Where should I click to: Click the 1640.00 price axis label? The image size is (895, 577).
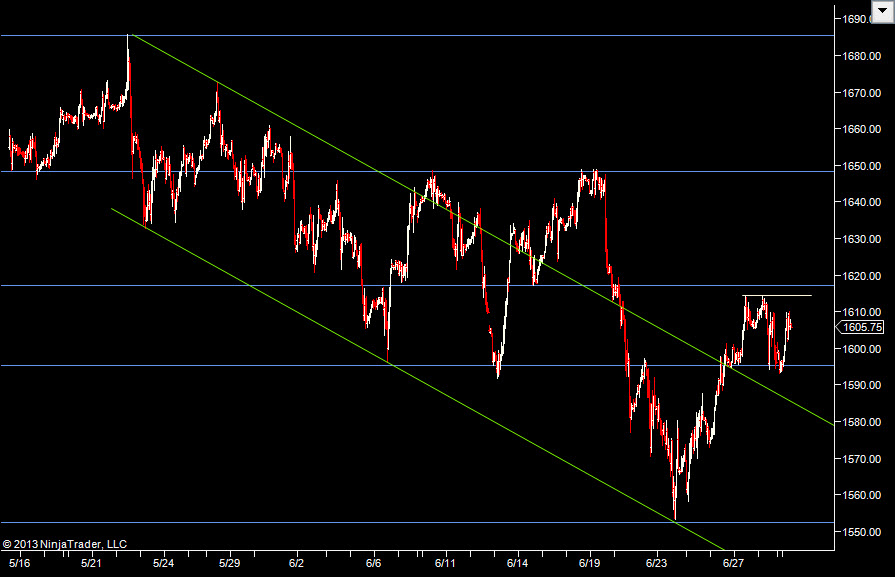861,202
